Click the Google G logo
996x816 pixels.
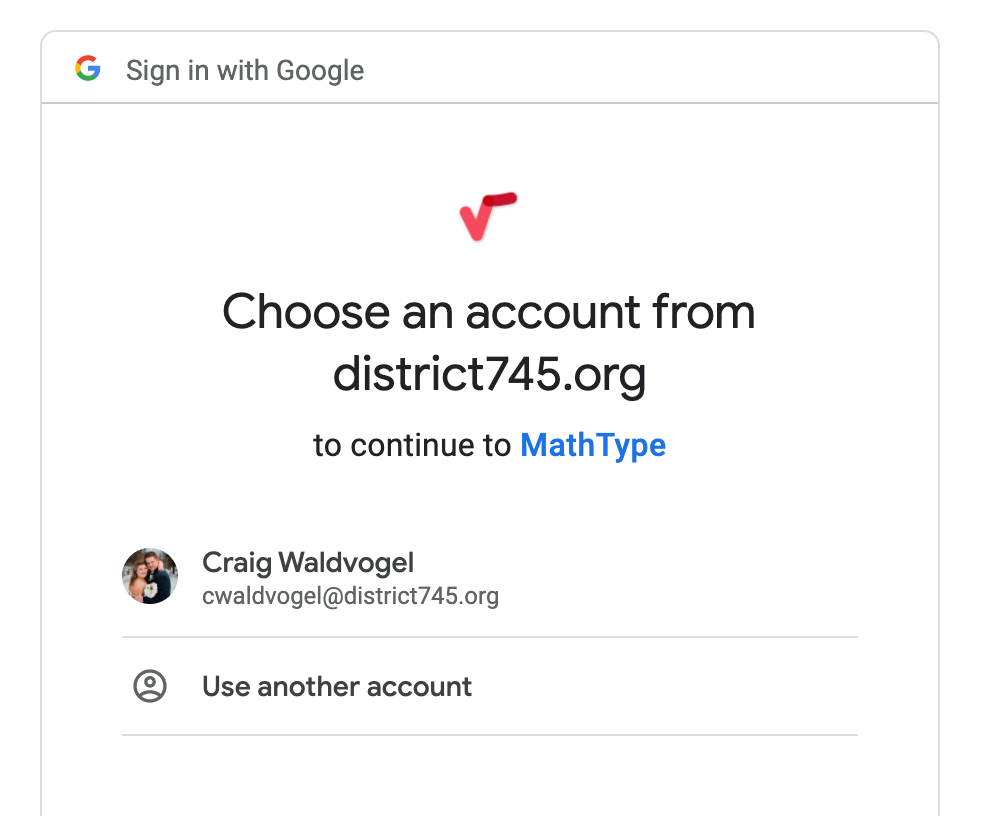[88, 69]
